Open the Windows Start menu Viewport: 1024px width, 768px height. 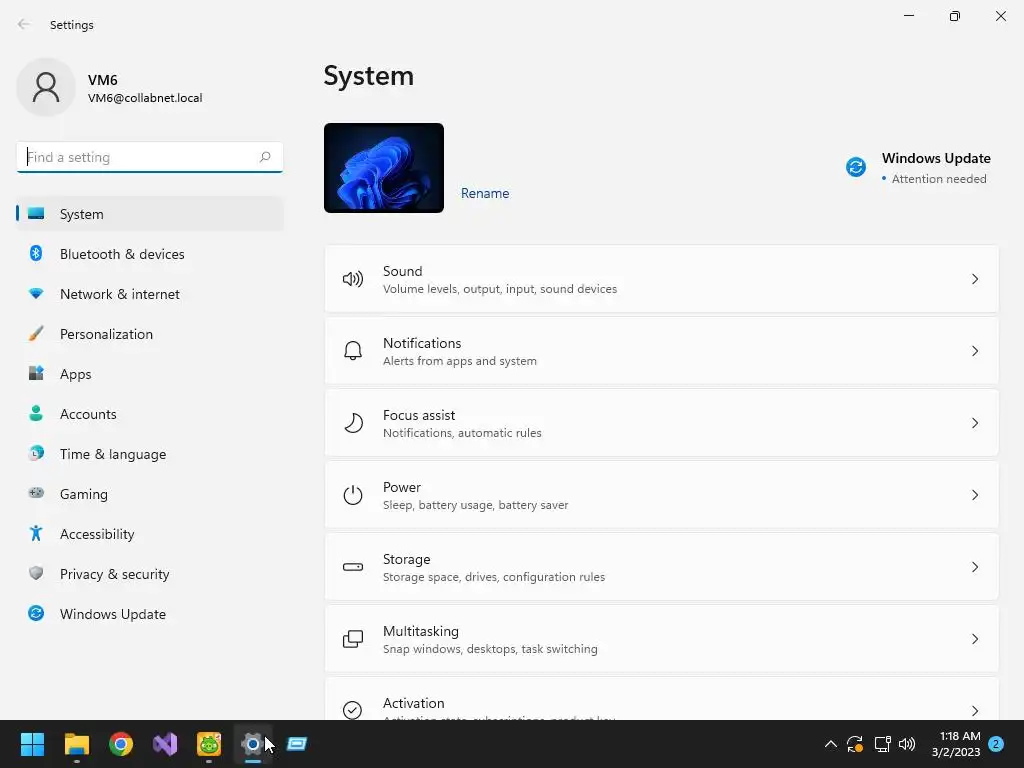pyautogui.click(x=32, y=744)
